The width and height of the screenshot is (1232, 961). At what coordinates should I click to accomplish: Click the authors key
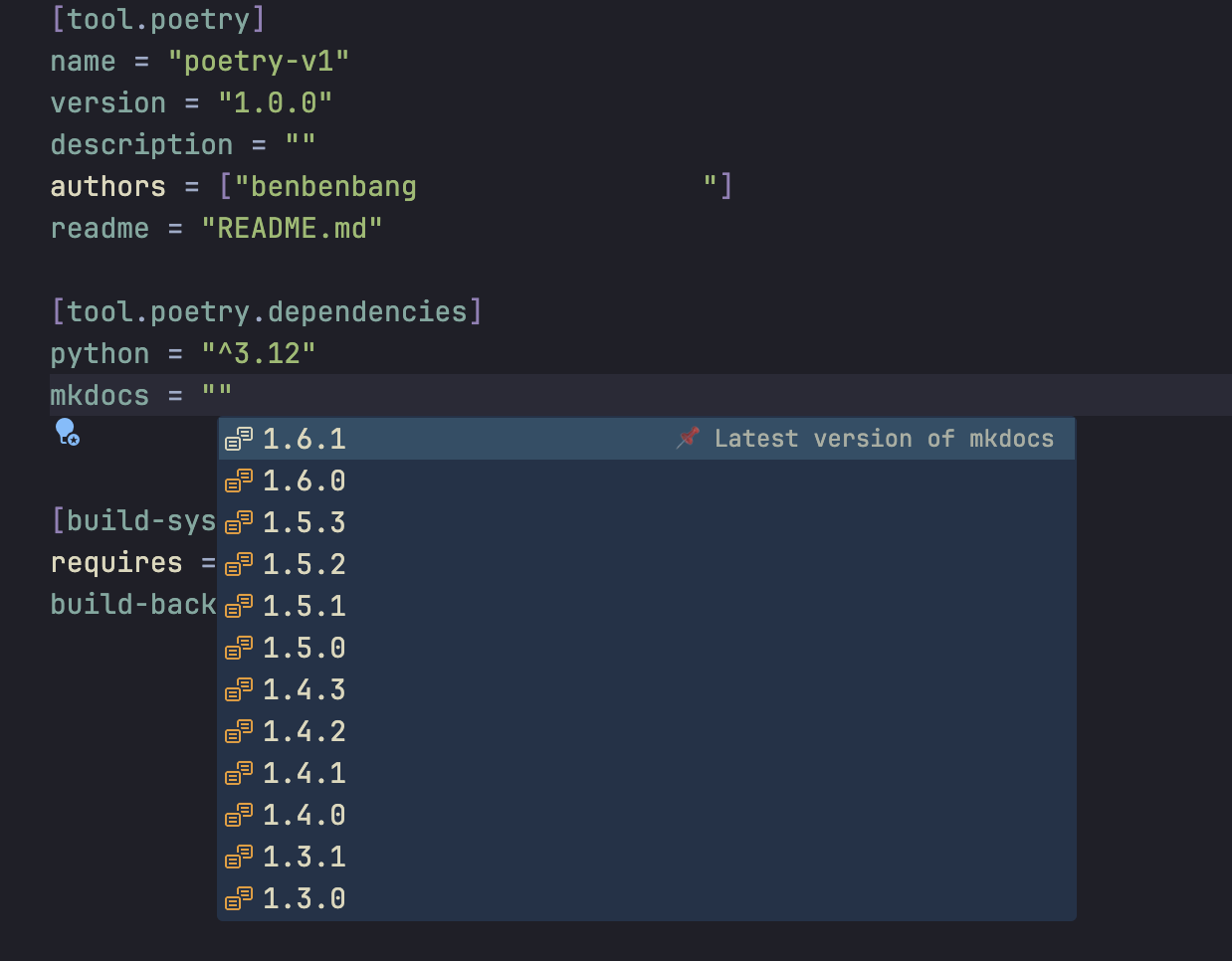click(x=108, y=186)
